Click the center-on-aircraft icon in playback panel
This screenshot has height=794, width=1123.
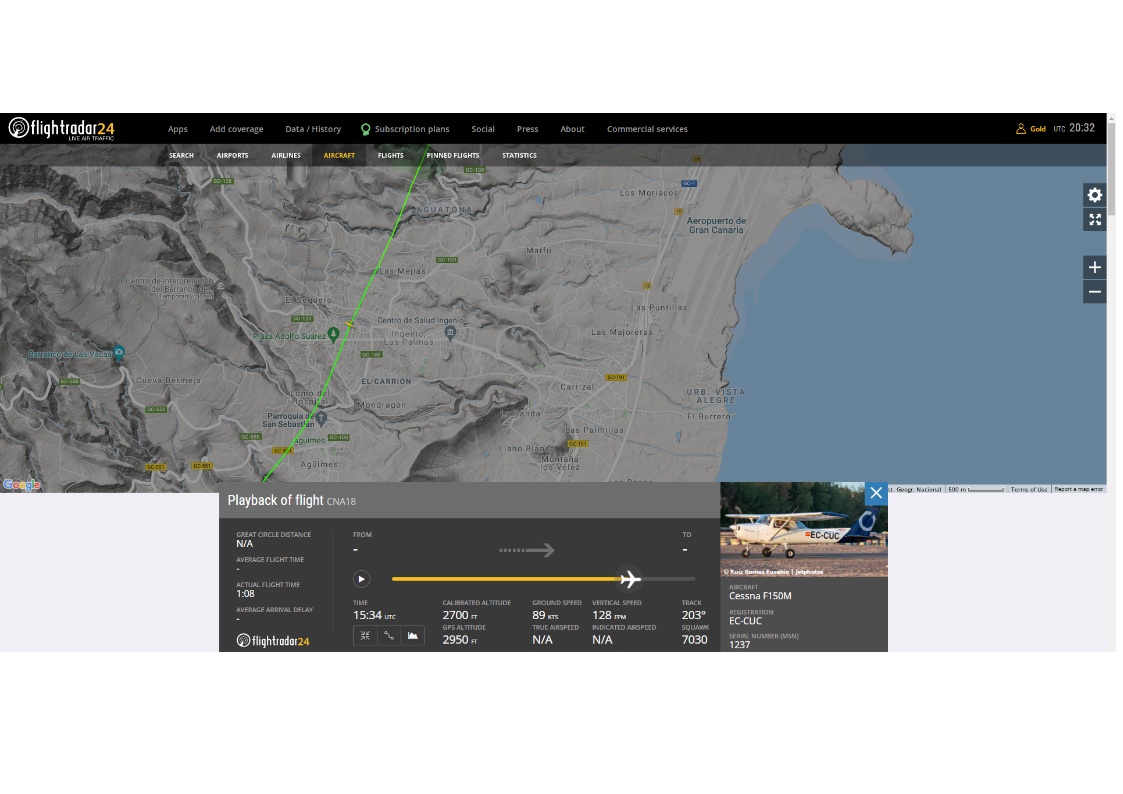click(x=365, y=635)
